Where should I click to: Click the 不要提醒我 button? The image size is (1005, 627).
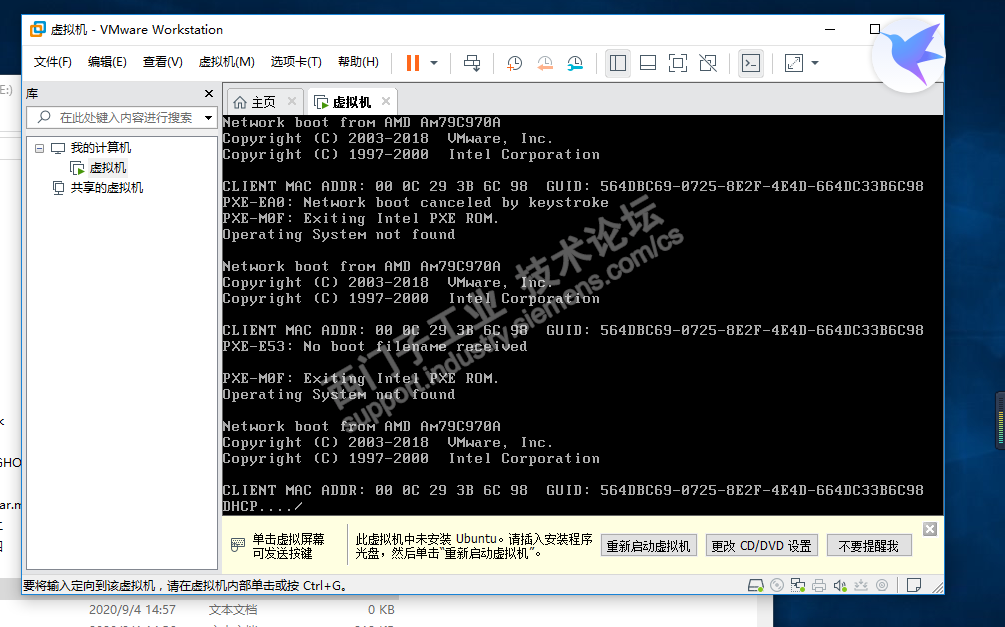point(868,546)
